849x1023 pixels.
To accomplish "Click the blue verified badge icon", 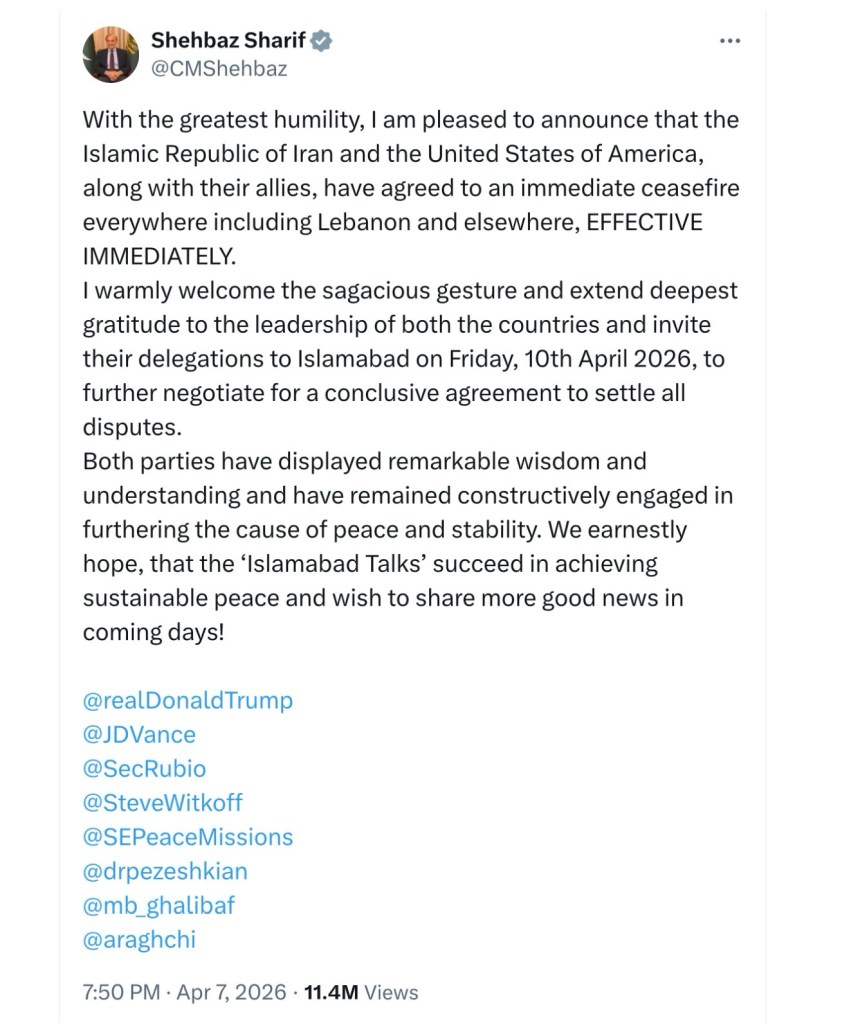I will tap(322, 41).
